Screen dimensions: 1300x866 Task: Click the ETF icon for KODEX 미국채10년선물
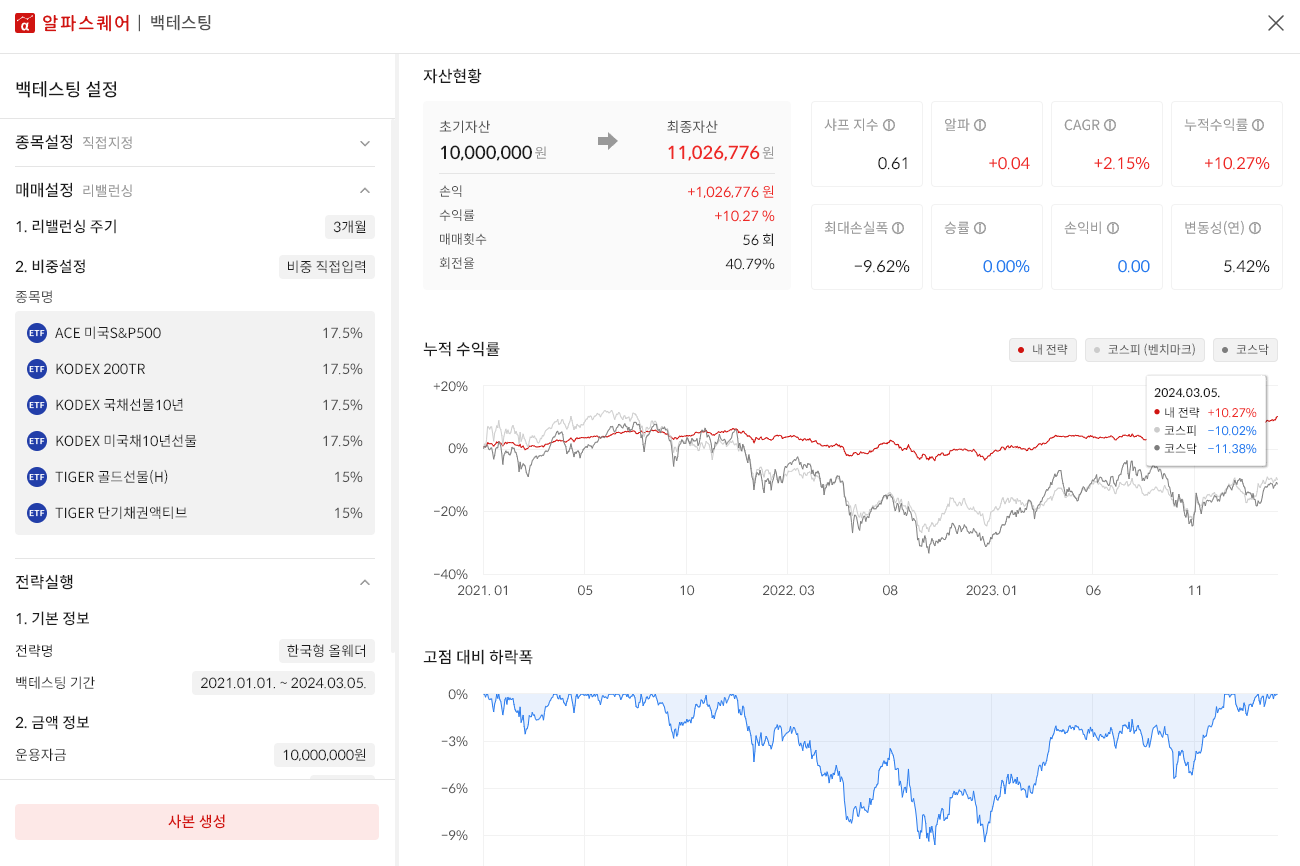[x=37, y=441]
